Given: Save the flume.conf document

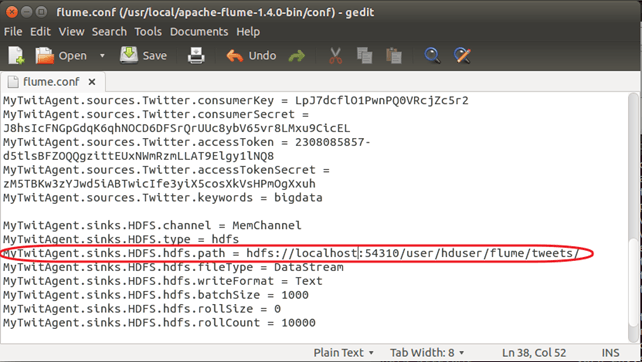Looking at the screenshot, I should 143,55.
